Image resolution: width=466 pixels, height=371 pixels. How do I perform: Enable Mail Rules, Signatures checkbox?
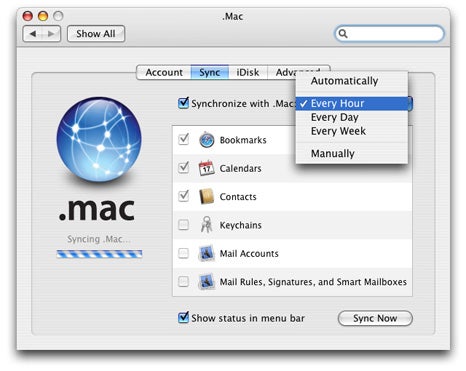click(x=183, y=282)
